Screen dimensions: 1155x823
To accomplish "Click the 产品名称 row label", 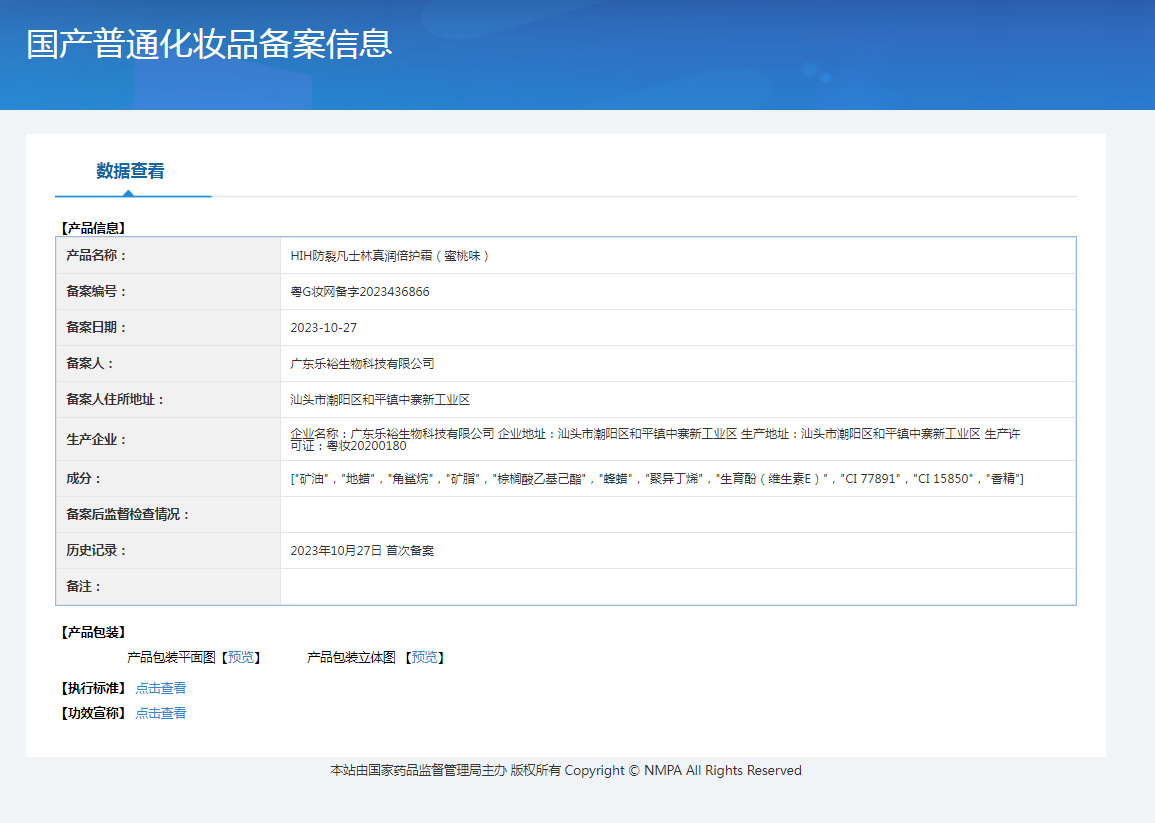I will click(x=97, y=255).
